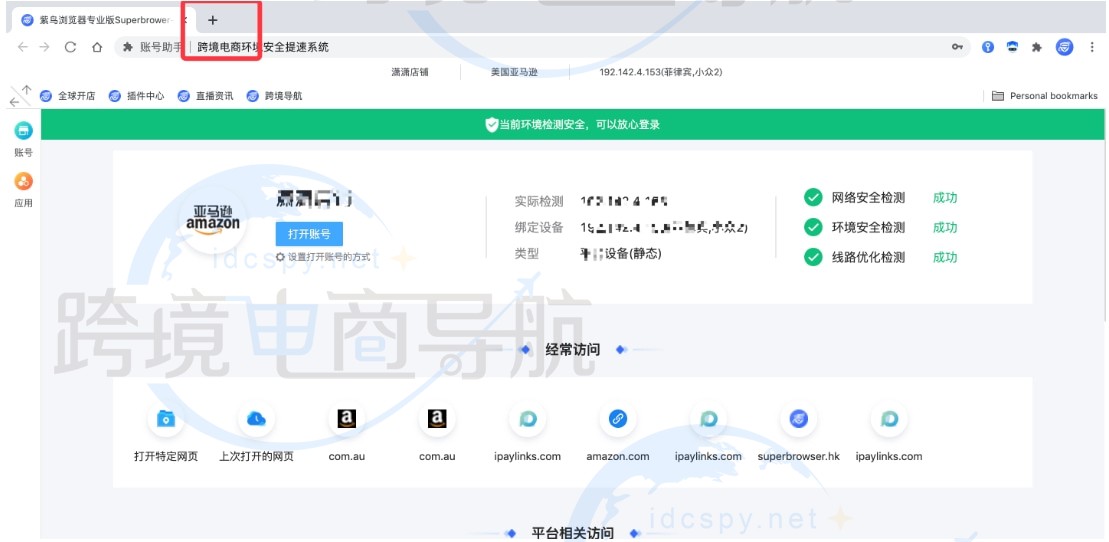Click the 美国亚马逊 label in info bar
1109x542 pixels.
click(x=514, y=72)
